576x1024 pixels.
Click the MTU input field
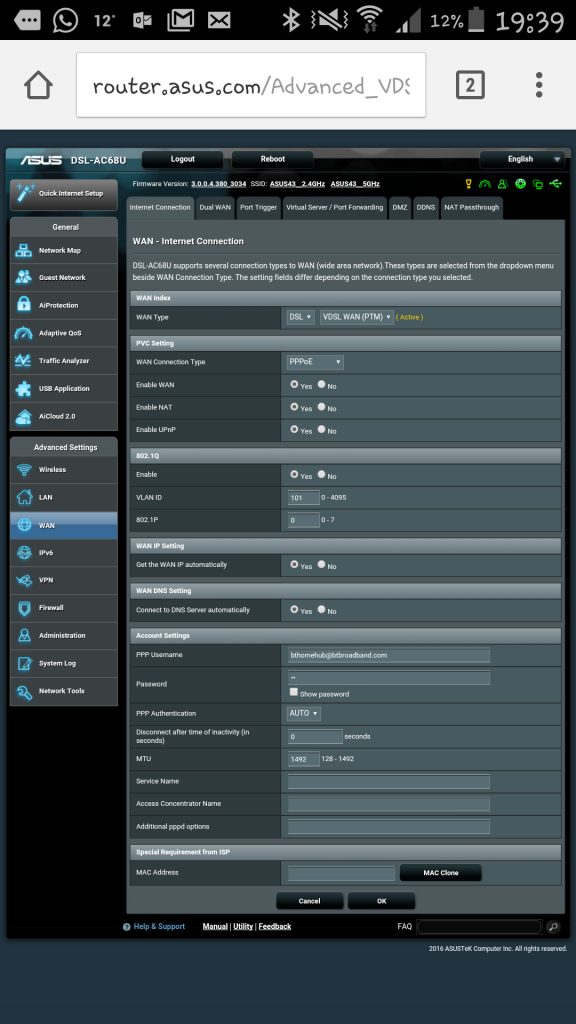304,759
